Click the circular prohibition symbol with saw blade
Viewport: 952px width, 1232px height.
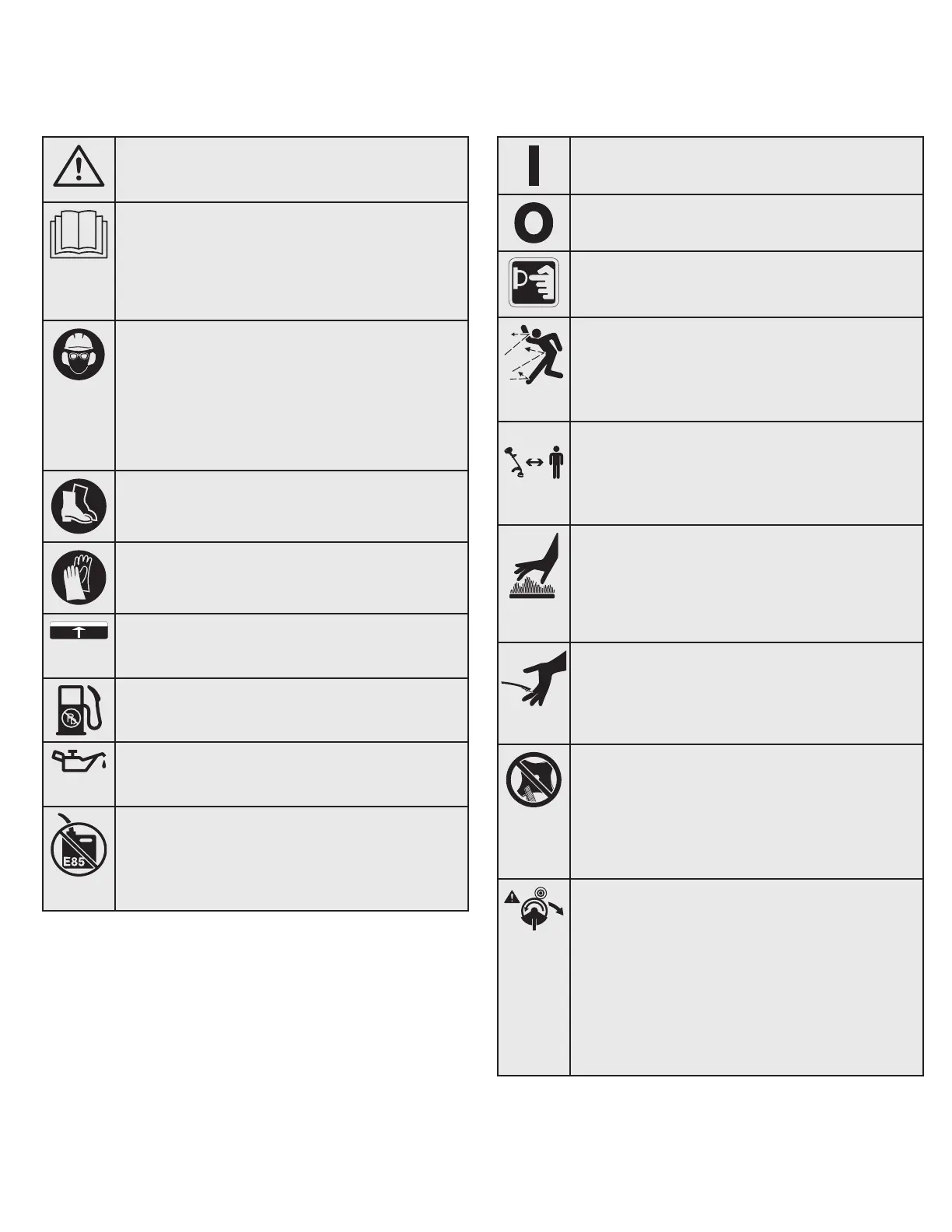(534, 779)
